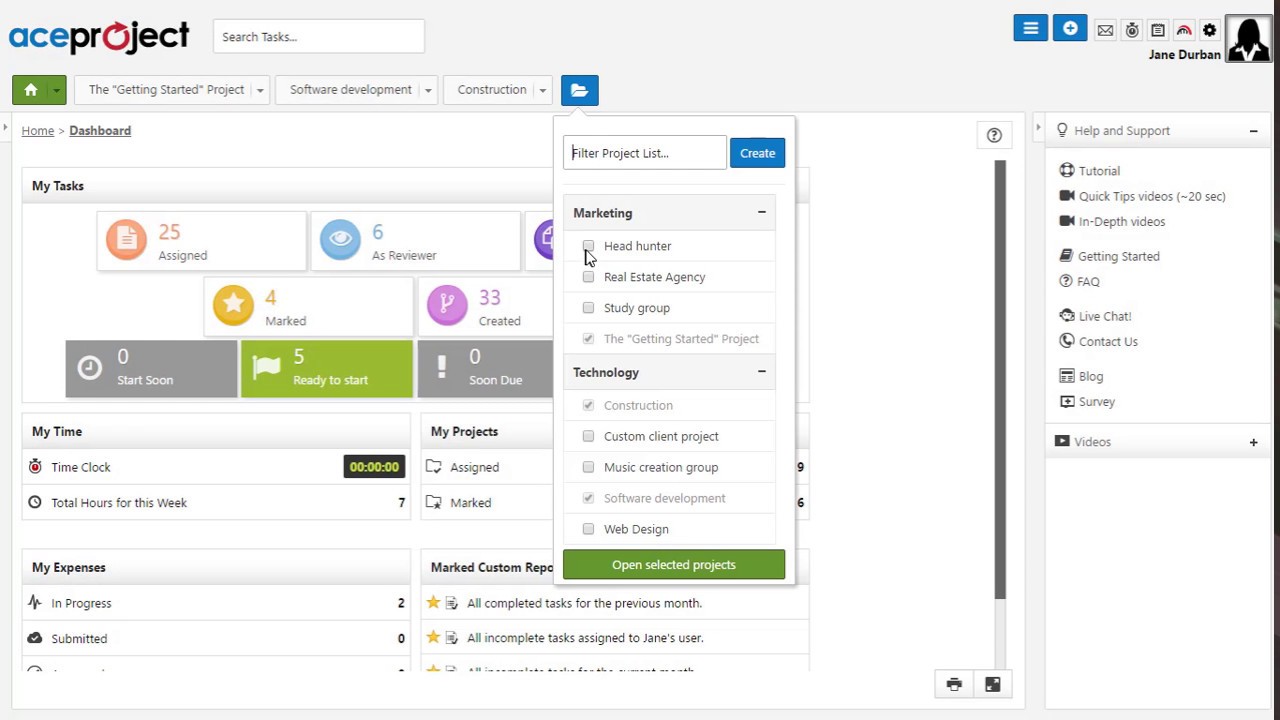Screen dimensions: 1280x720
Task: Open dropdown arrow of Software development tab
Action: coord(428,90)
